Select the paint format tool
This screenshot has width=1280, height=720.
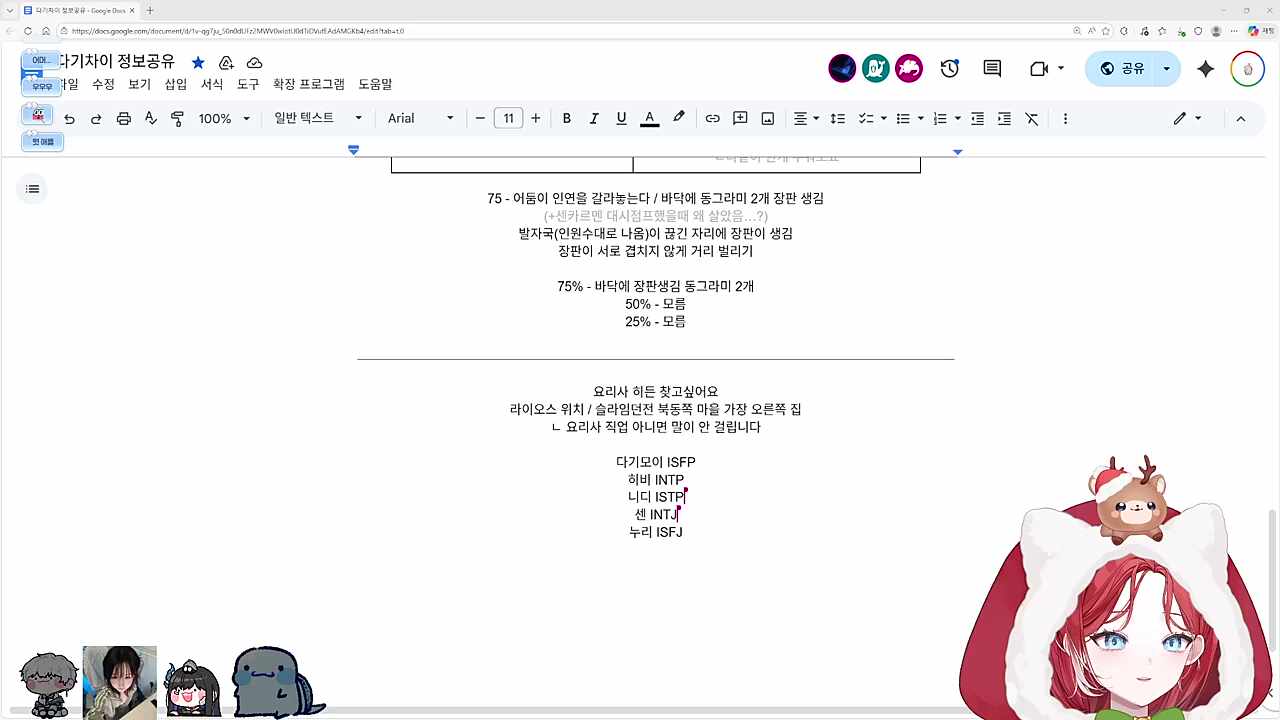click(177, 118)
